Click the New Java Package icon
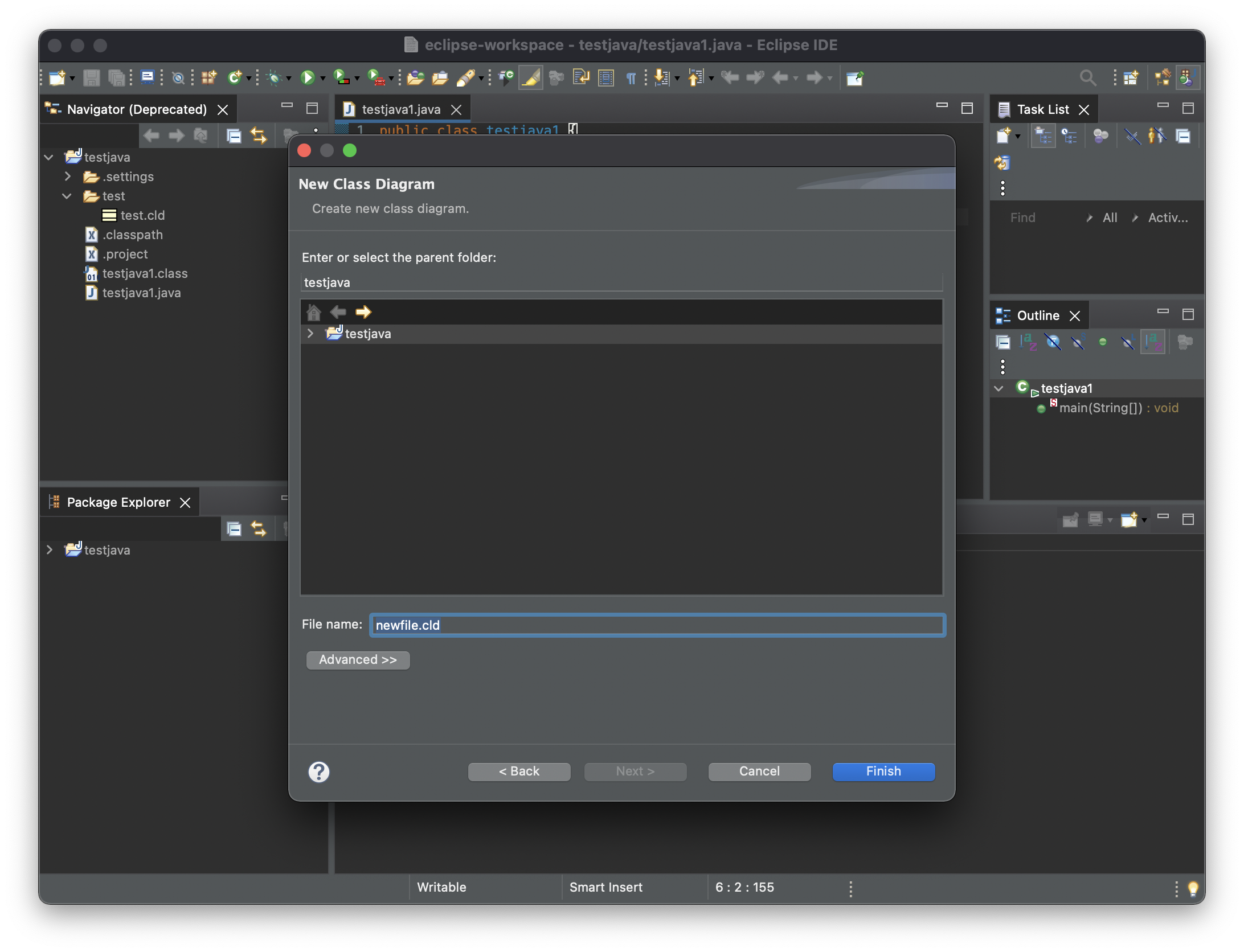Image resolution: width=1244 pixels, height=952 pixels. click(x=209, y=77)
